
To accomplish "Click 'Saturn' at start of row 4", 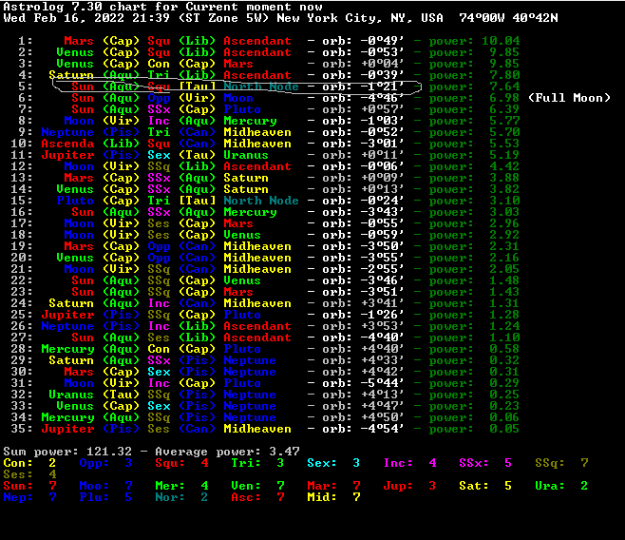I will (71, 75).
